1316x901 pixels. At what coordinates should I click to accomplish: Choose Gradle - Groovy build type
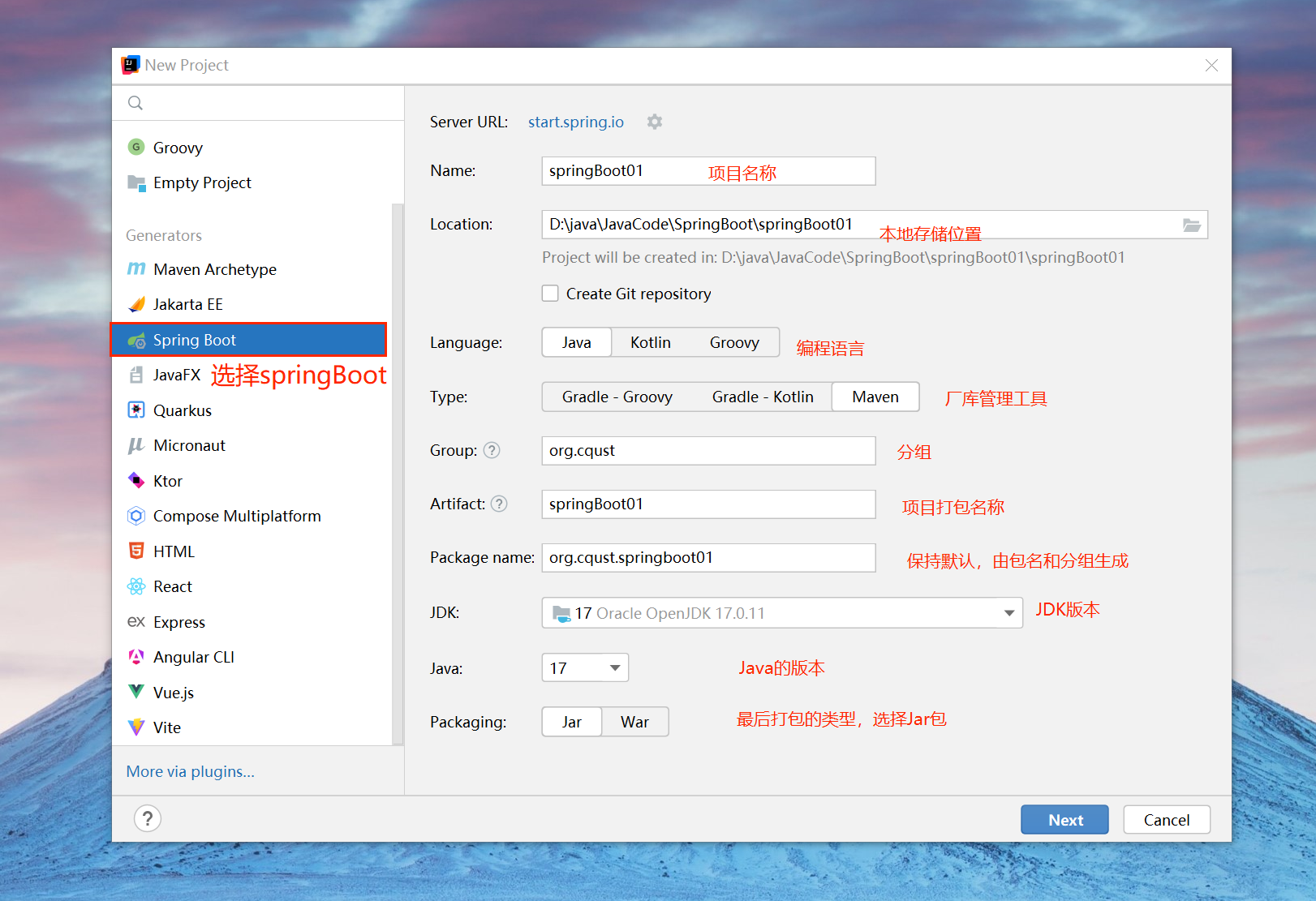pos(617,397)
